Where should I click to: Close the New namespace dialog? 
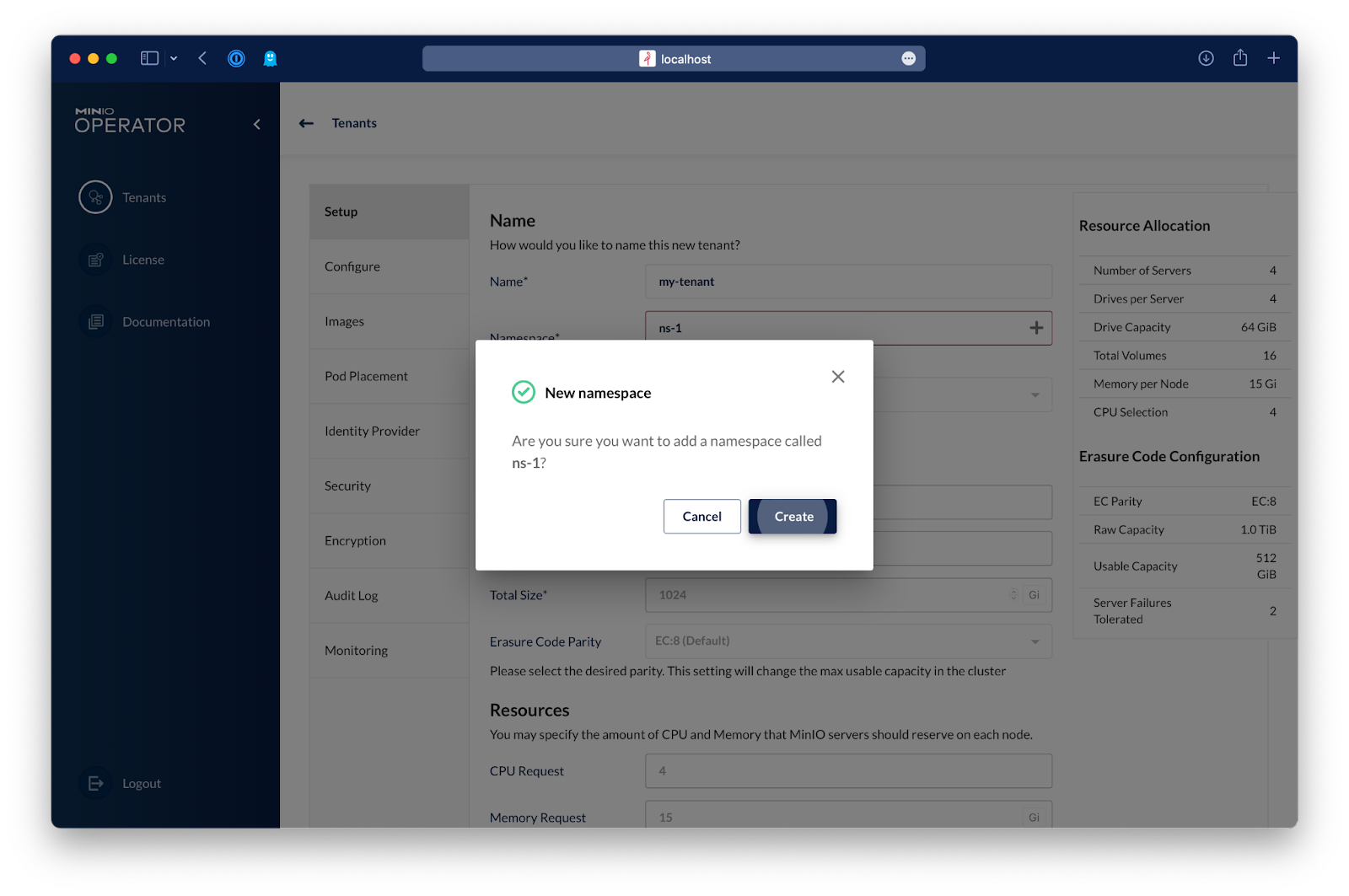[837, 377]
